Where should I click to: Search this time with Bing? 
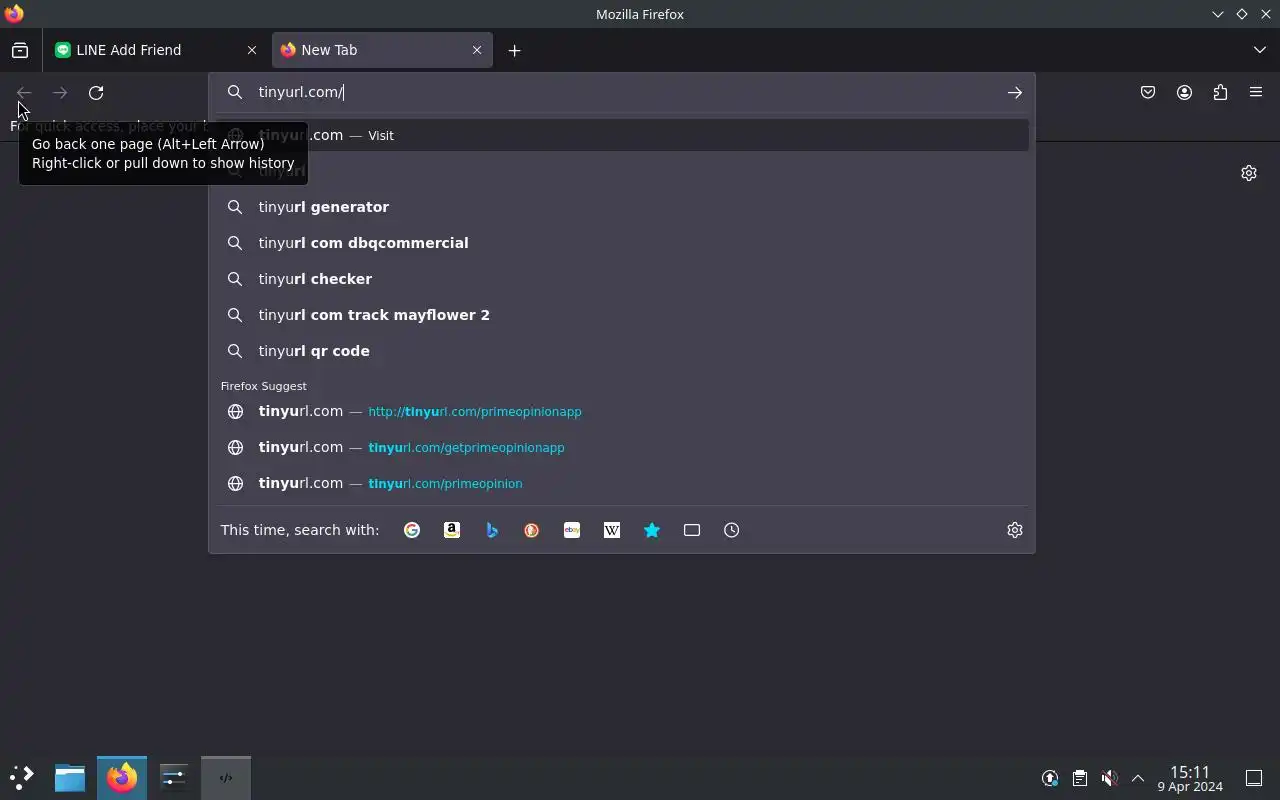point(492,530)
